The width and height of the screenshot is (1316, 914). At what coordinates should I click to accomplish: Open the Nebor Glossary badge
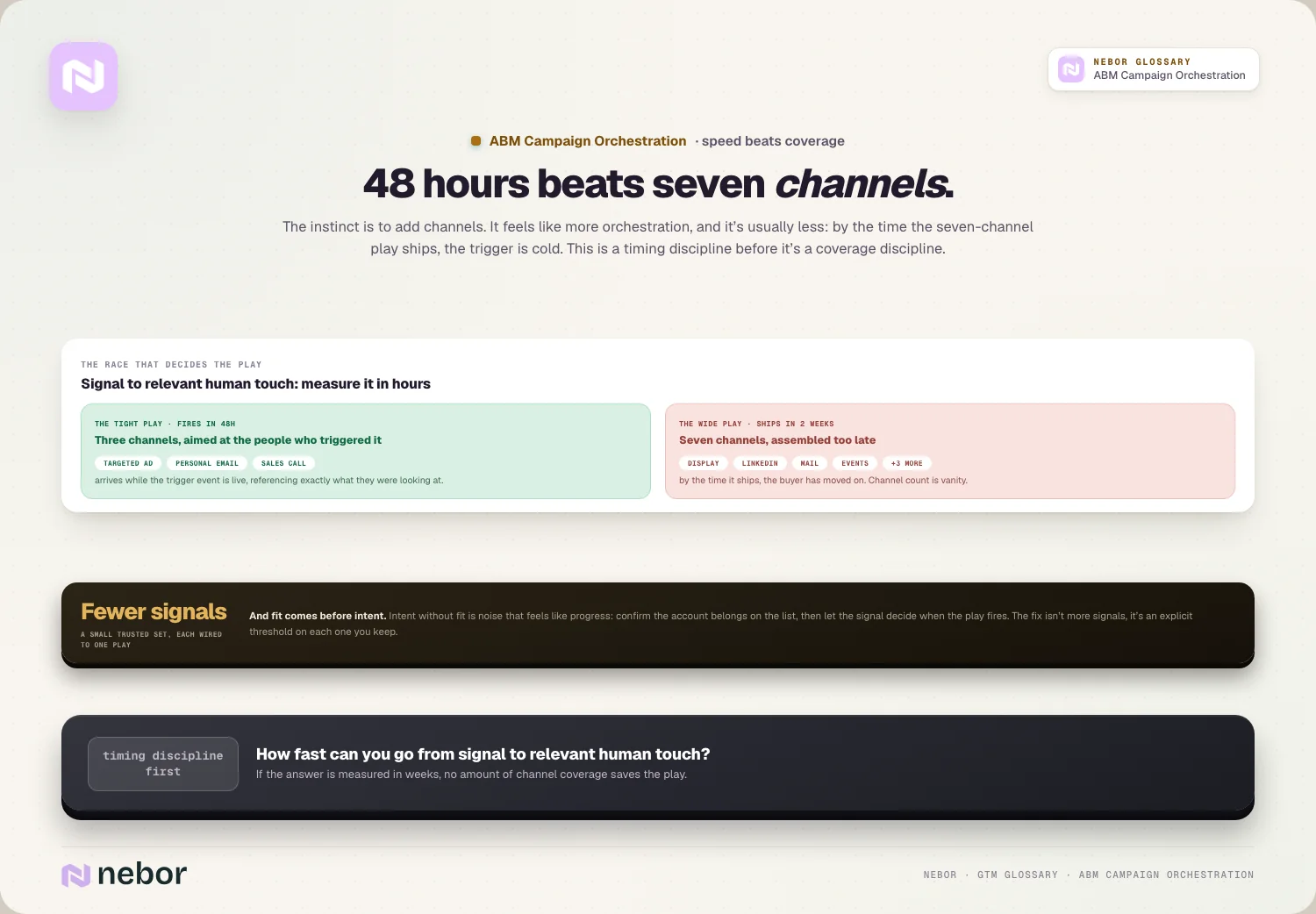click(x=1153, y=69)
